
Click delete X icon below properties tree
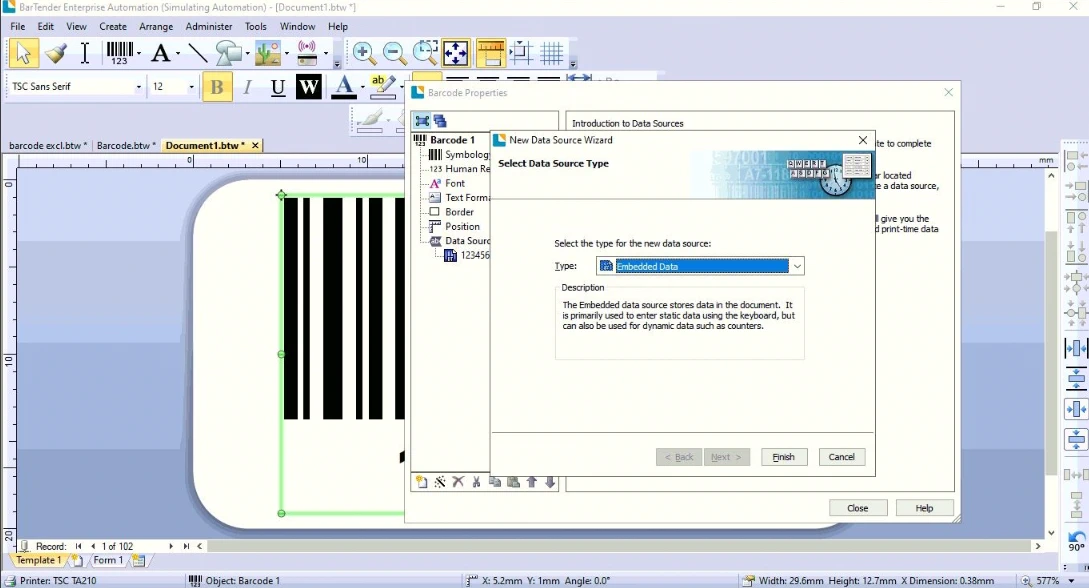pyautogui.click(x=458, y=482)
